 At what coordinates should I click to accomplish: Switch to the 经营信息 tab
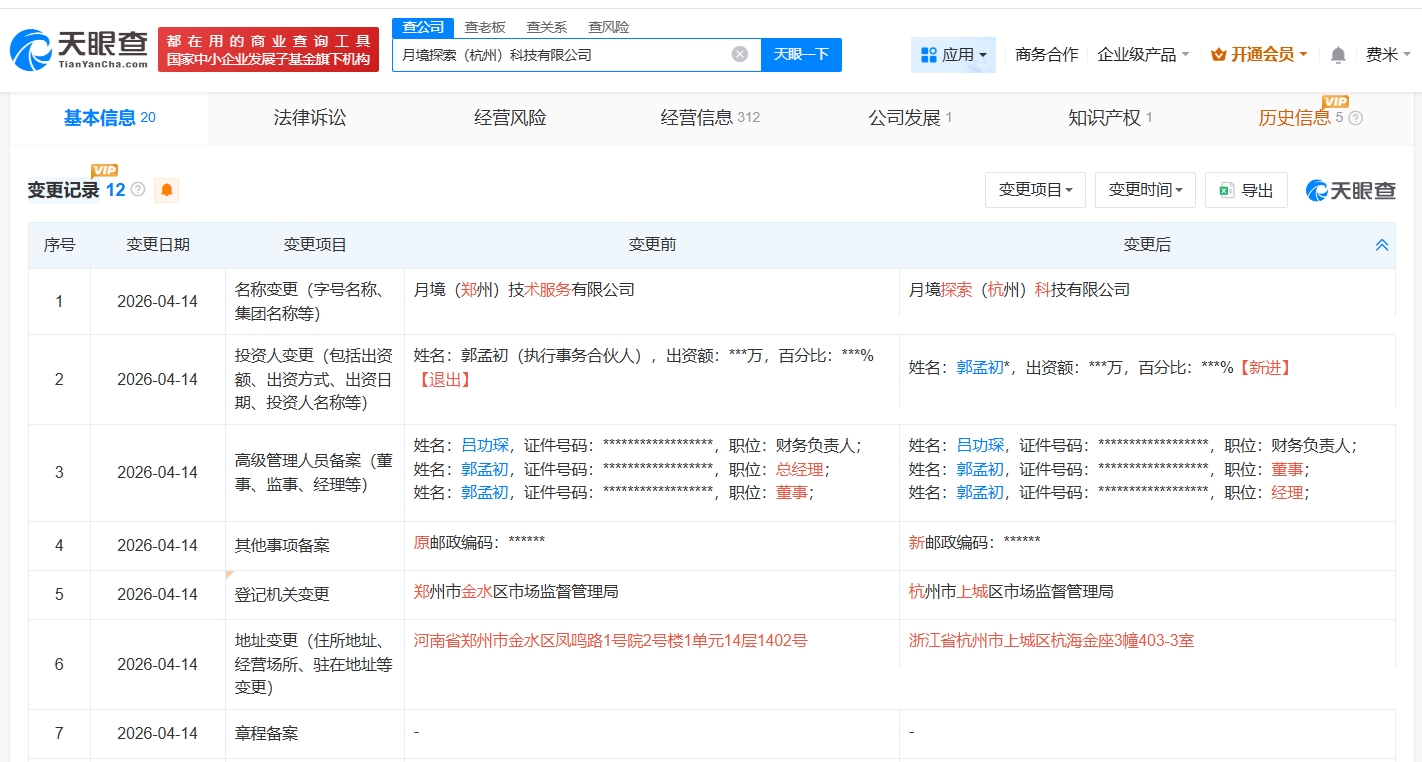click(x=710, y=118)
